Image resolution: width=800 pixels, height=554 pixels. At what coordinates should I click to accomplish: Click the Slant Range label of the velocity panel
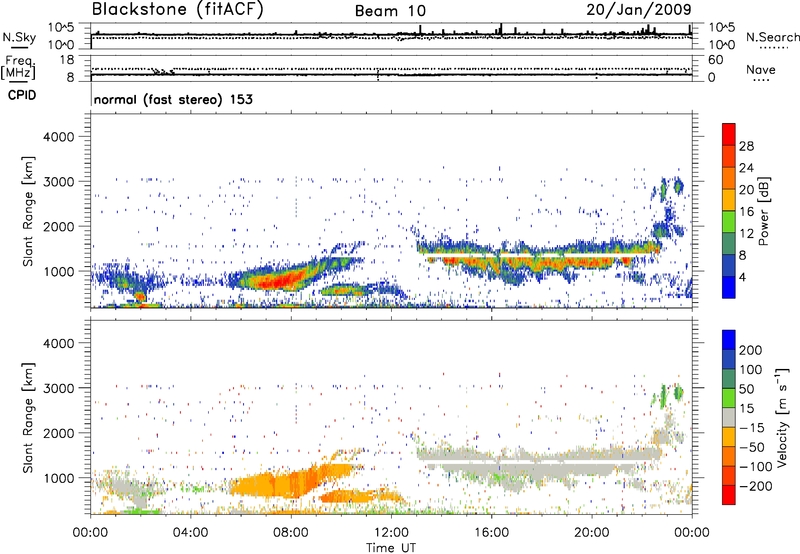point(28,417)
